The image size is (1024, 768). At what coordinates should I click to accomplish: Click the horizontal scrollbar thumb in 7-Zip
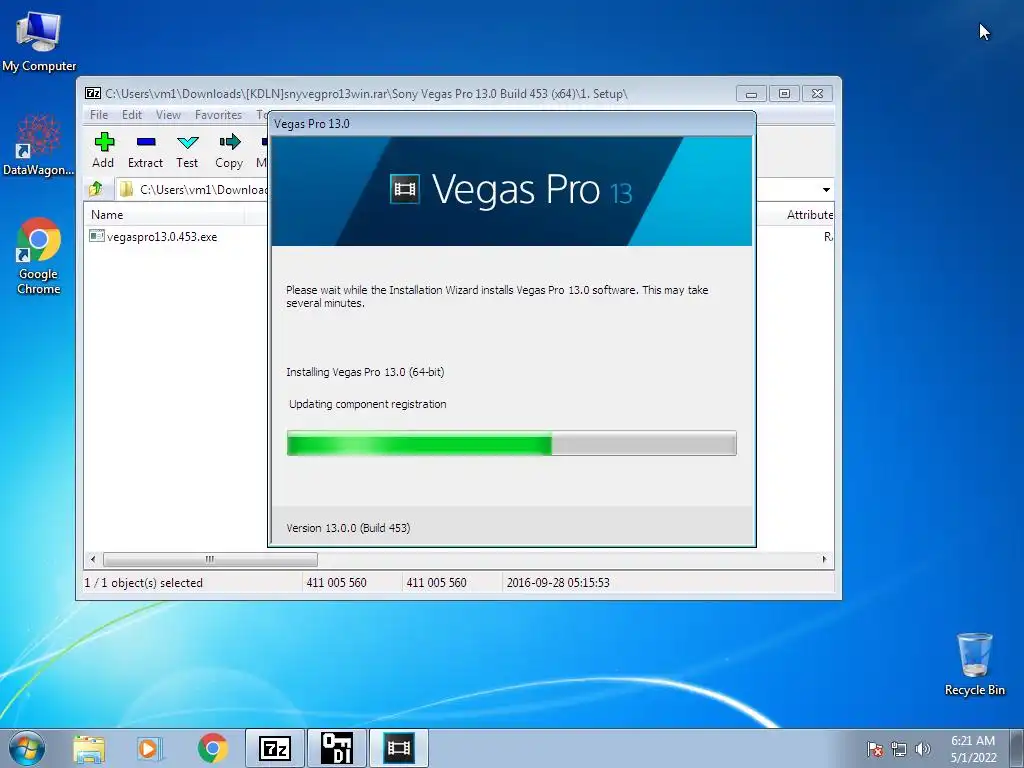coord(210,559)
